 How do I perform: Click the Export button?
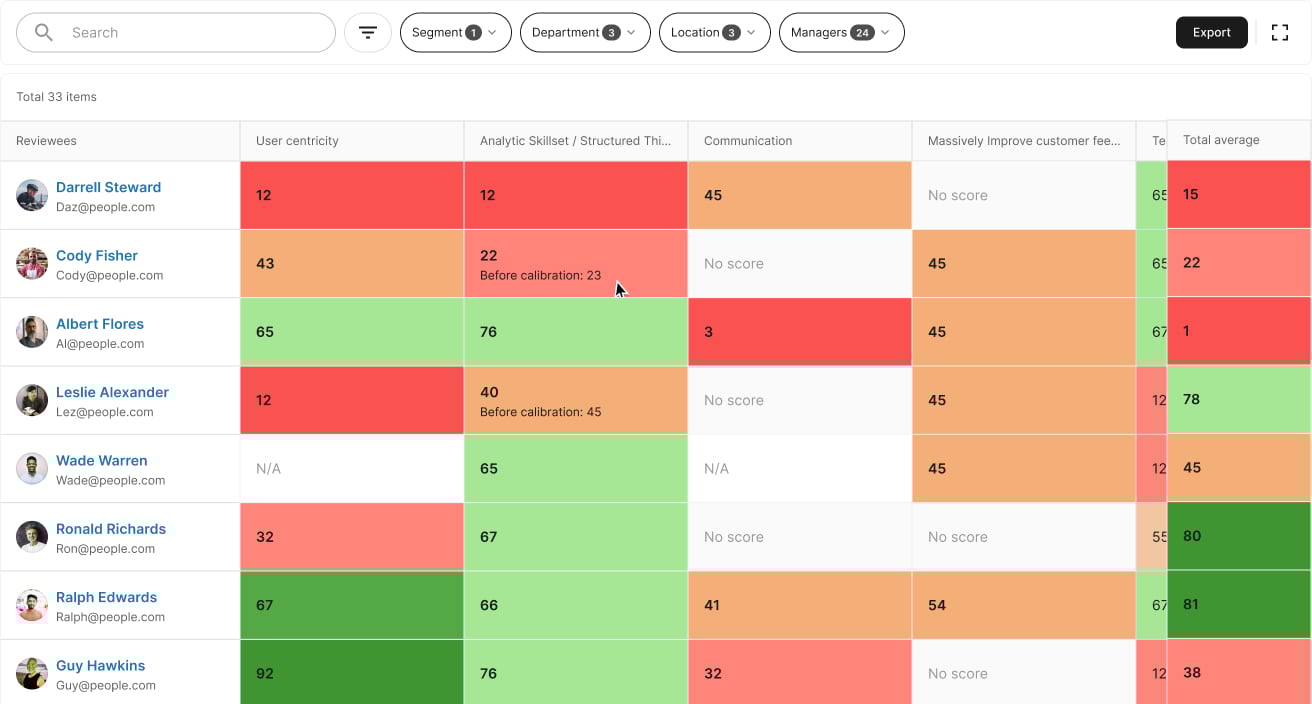point(1211,32)
